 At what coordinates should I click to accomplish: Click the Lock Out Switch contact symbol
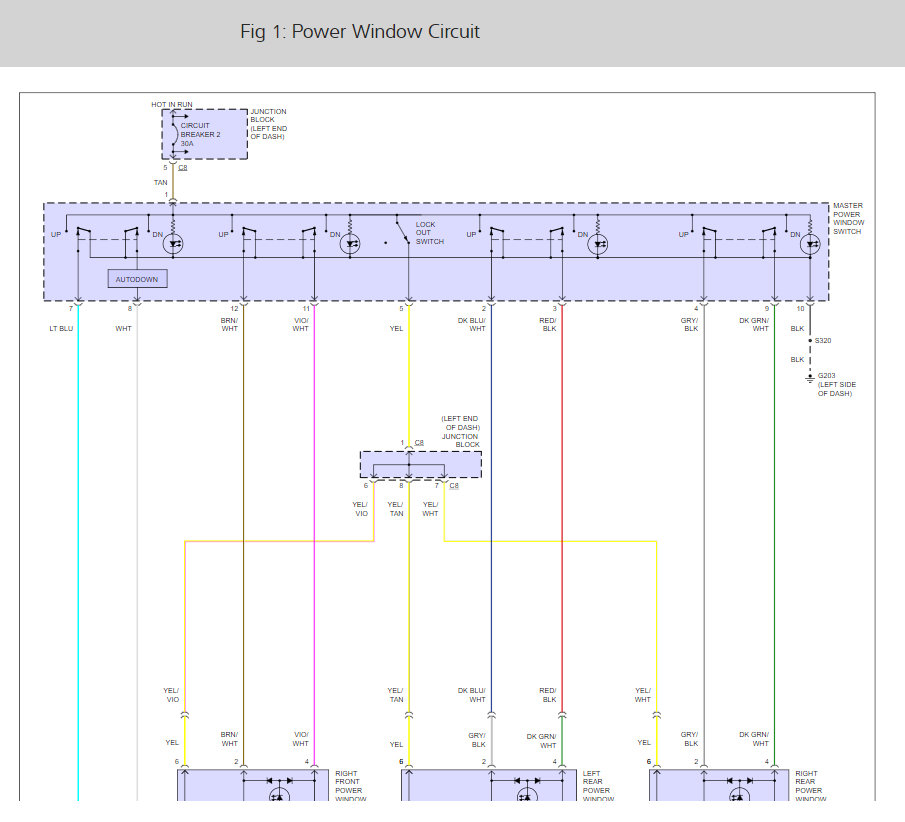(403, 233)
